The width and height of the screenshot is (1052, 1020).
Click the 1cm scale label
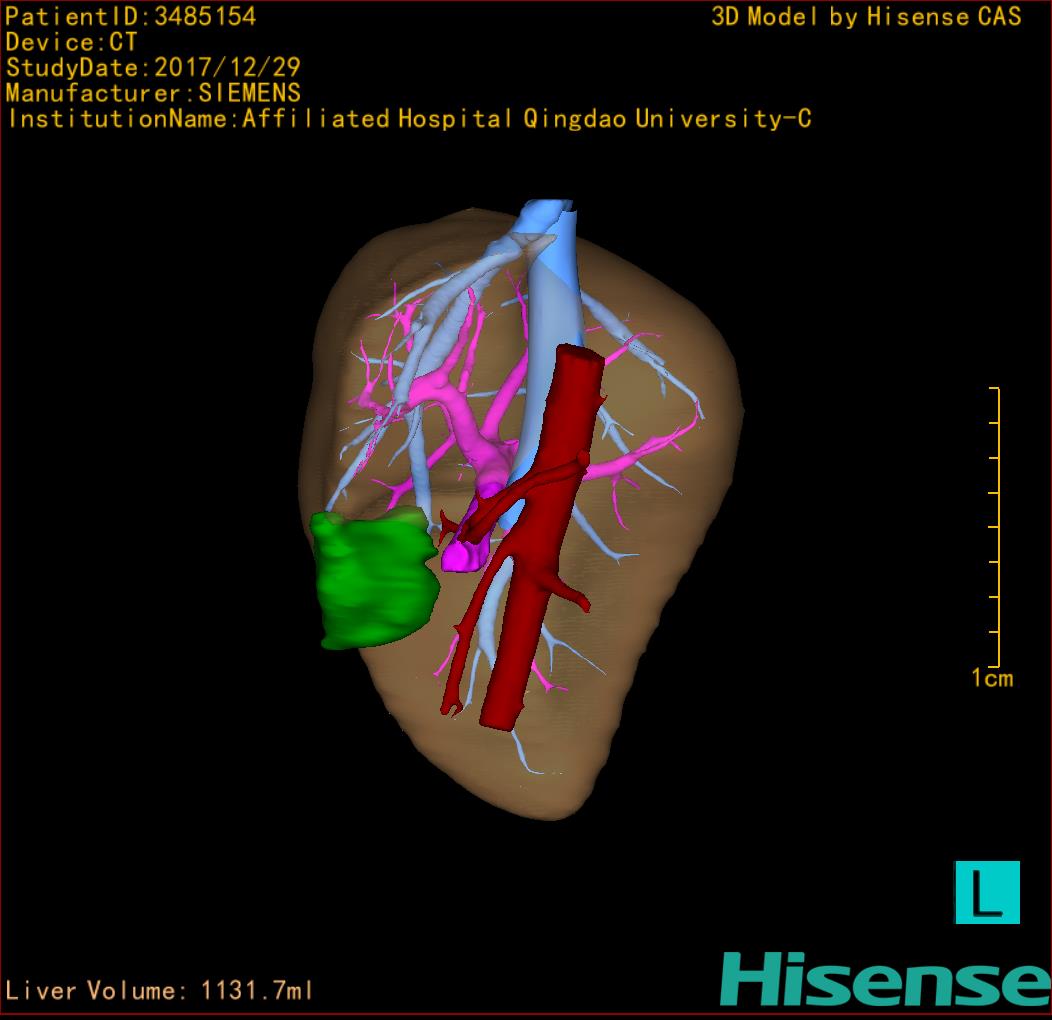[x=992, y=679]
